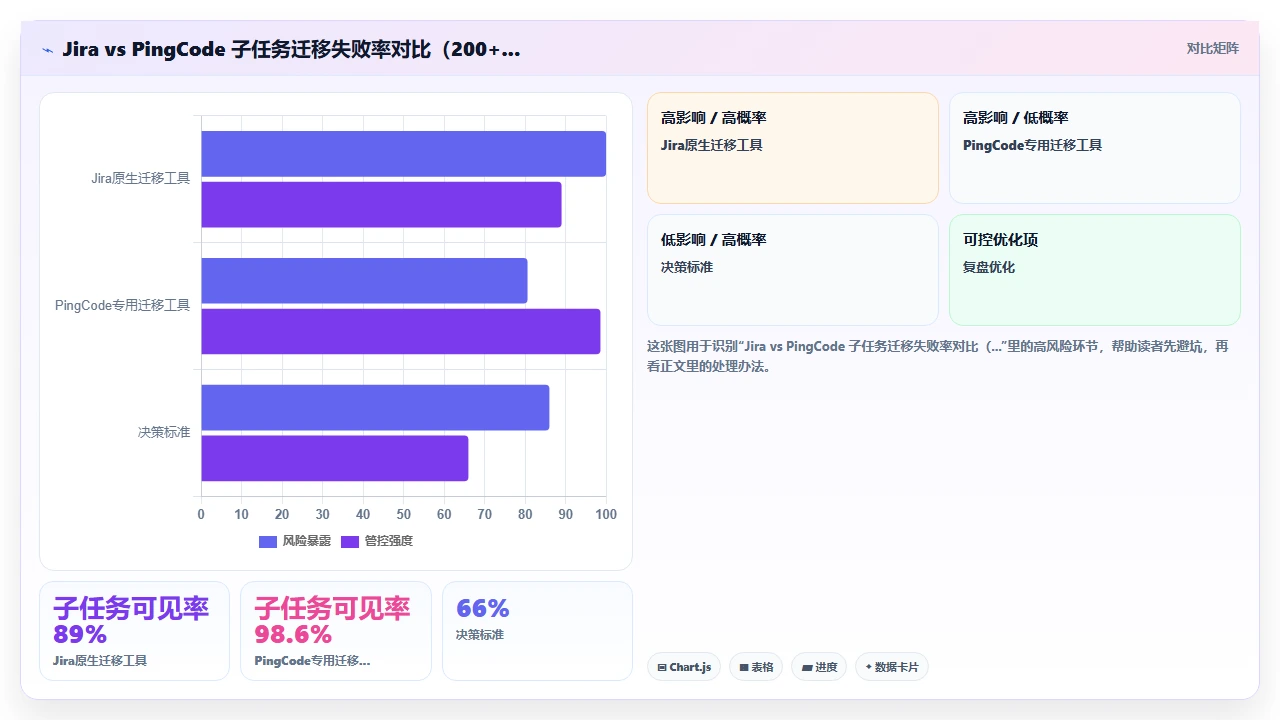1280x720 pixels.
Task: Click the 66% 决策标准 stat card
Action: [537, 631]
